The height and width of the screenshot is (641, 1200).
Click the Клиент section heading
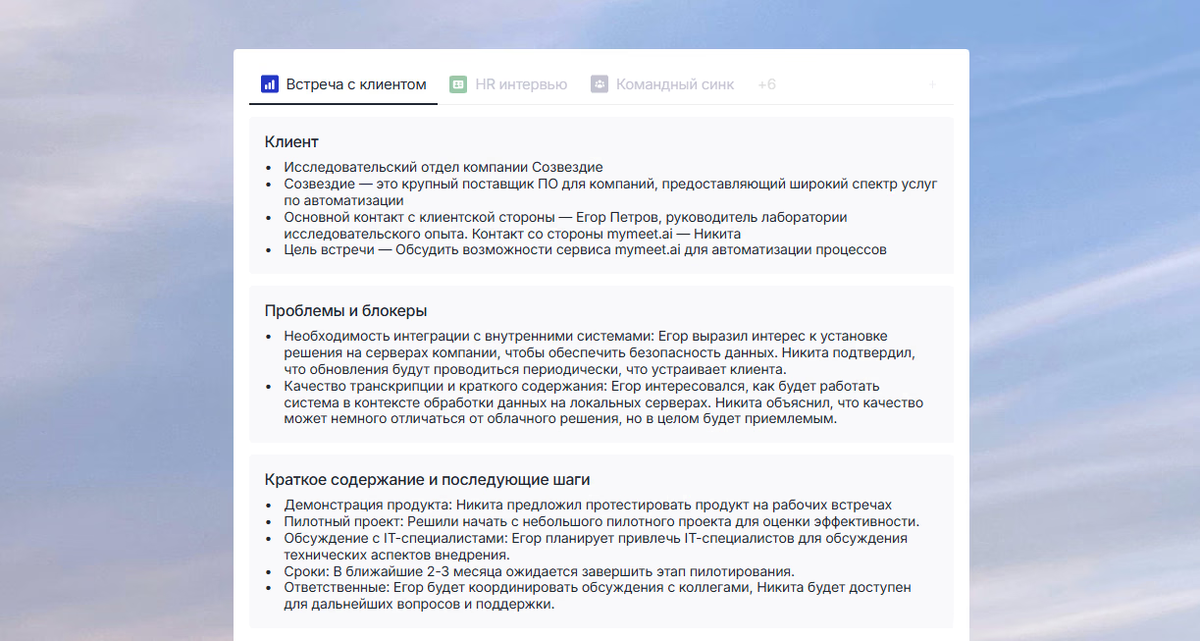(292, 142)
